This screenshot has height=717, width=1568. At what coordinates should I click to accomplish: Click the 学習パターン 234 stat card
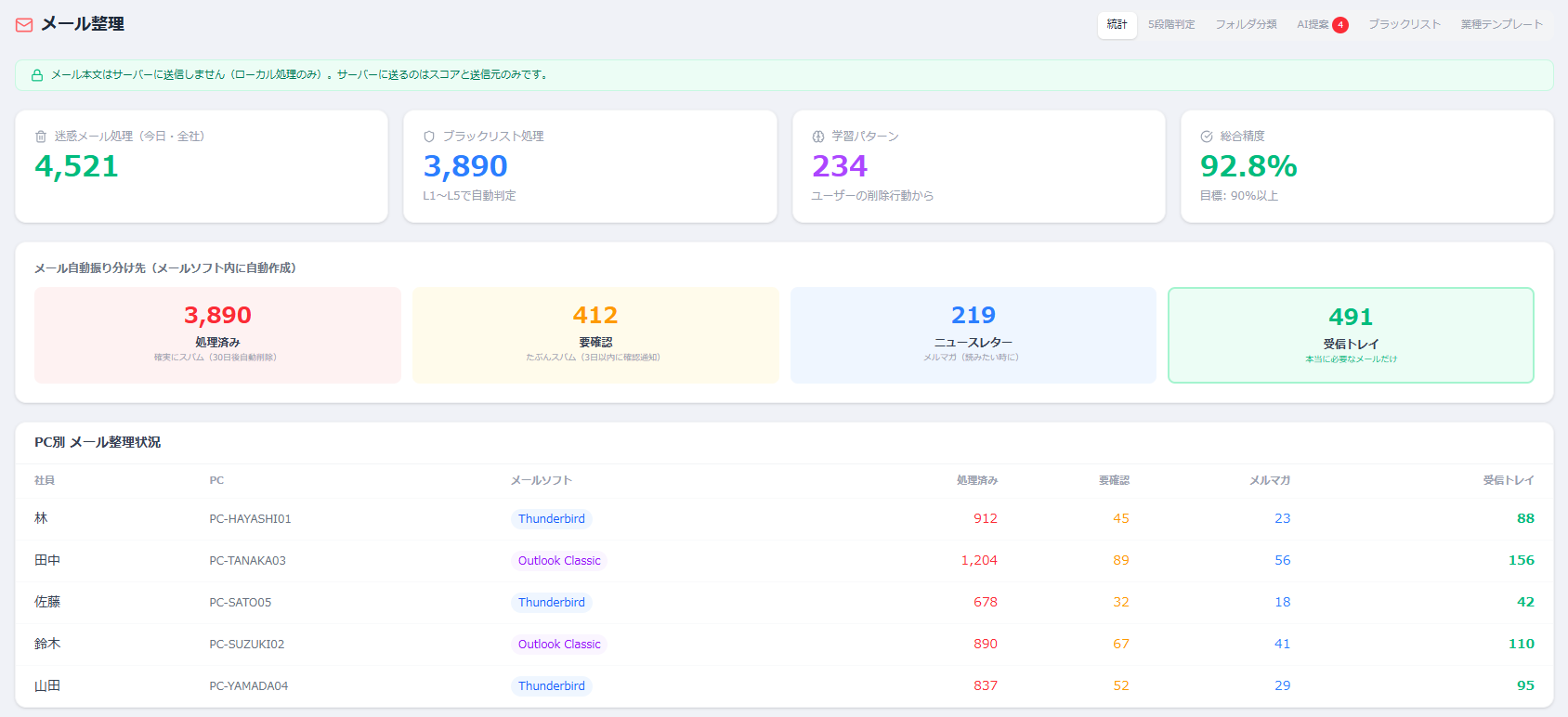(978, 166)
